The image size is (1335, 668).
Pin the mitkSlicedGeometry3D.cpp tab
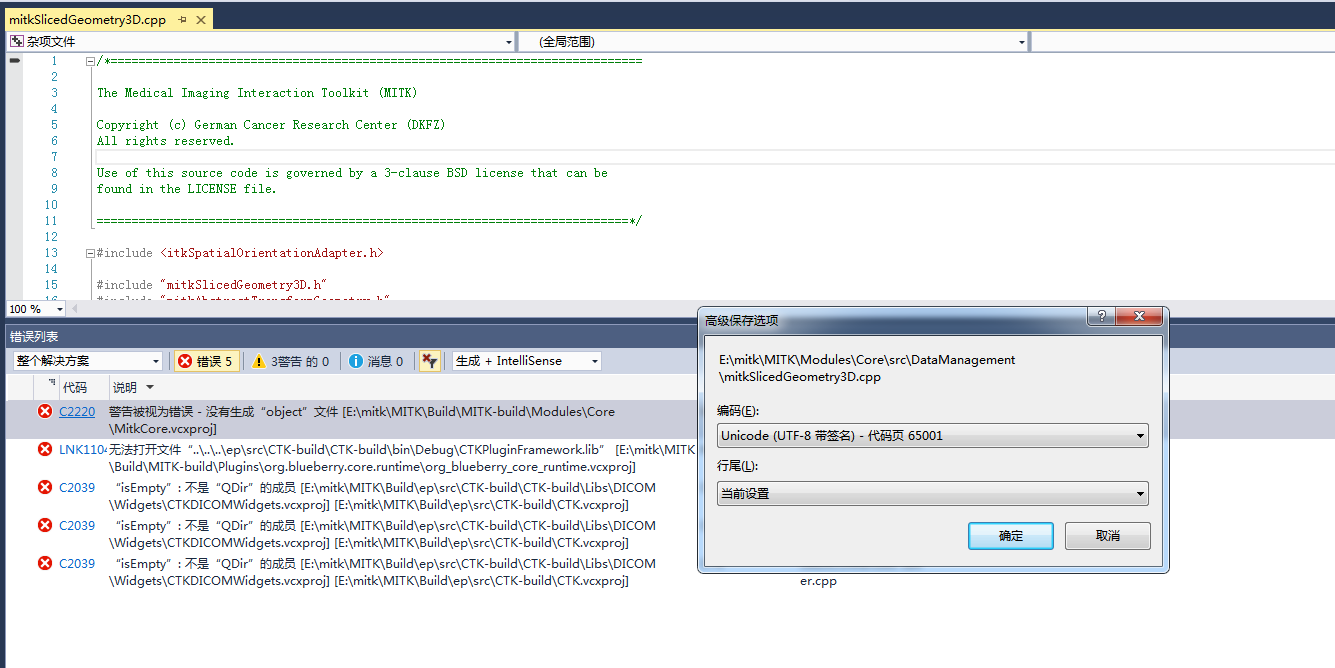pos(181,18)
